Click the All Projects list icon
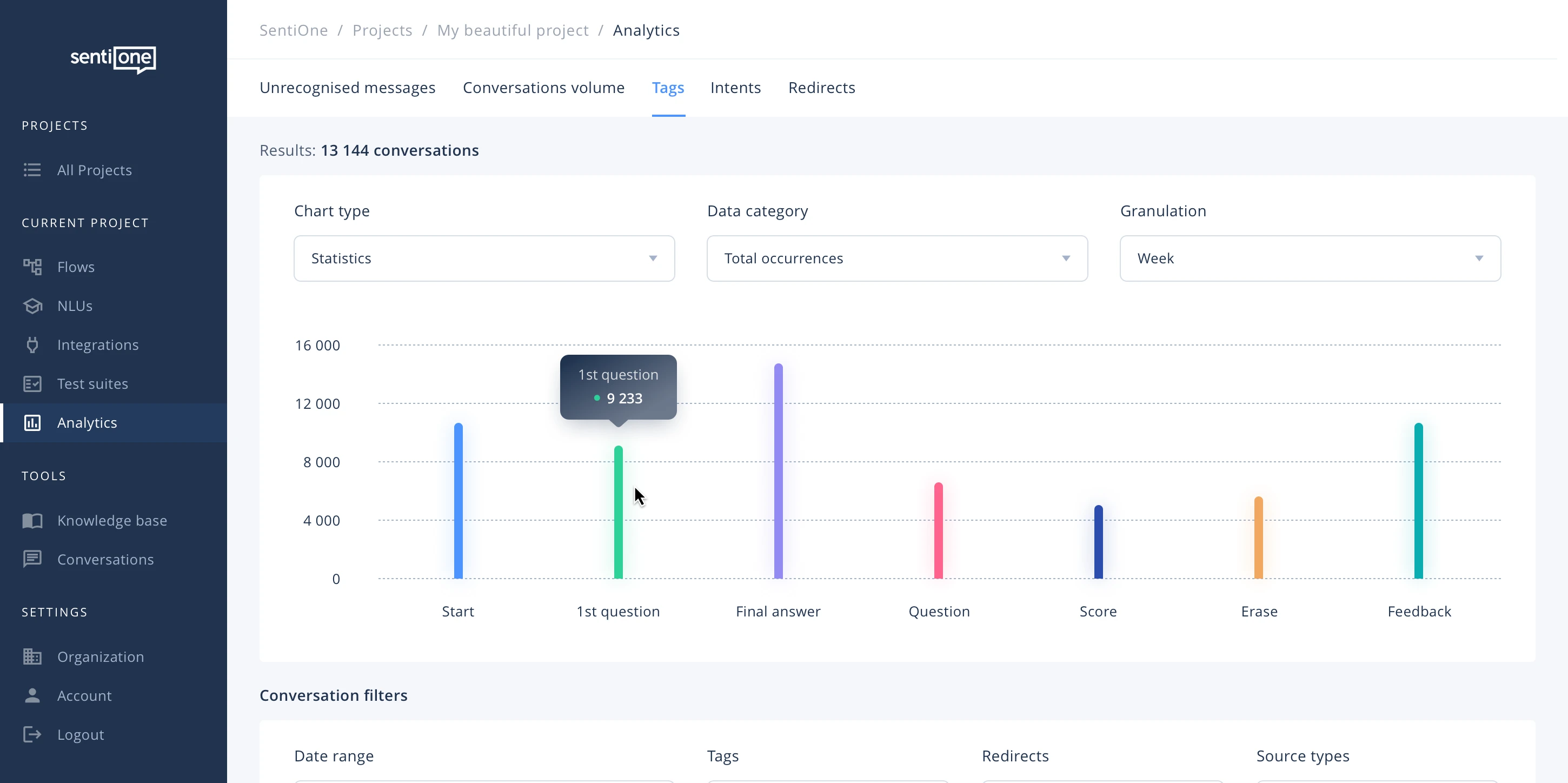This screenshot has height=783, width=1568. coord(32,170)
